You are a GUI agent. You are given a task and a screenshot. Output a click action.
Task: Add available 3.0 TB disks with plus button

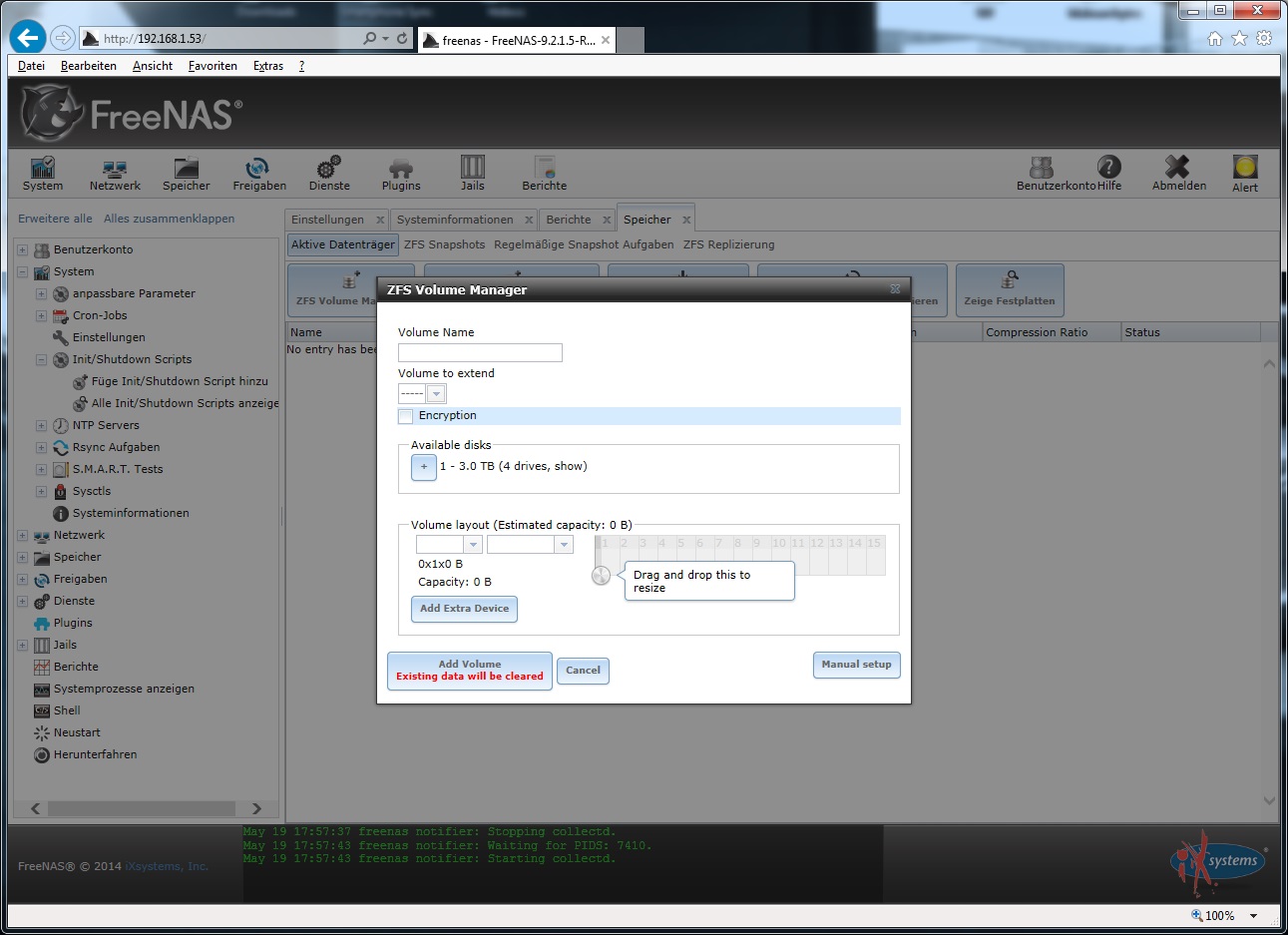pos(424,466)
